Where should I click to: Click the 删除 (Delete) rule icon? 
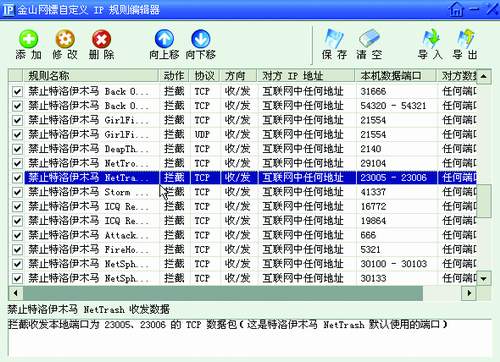click(101, 40)
